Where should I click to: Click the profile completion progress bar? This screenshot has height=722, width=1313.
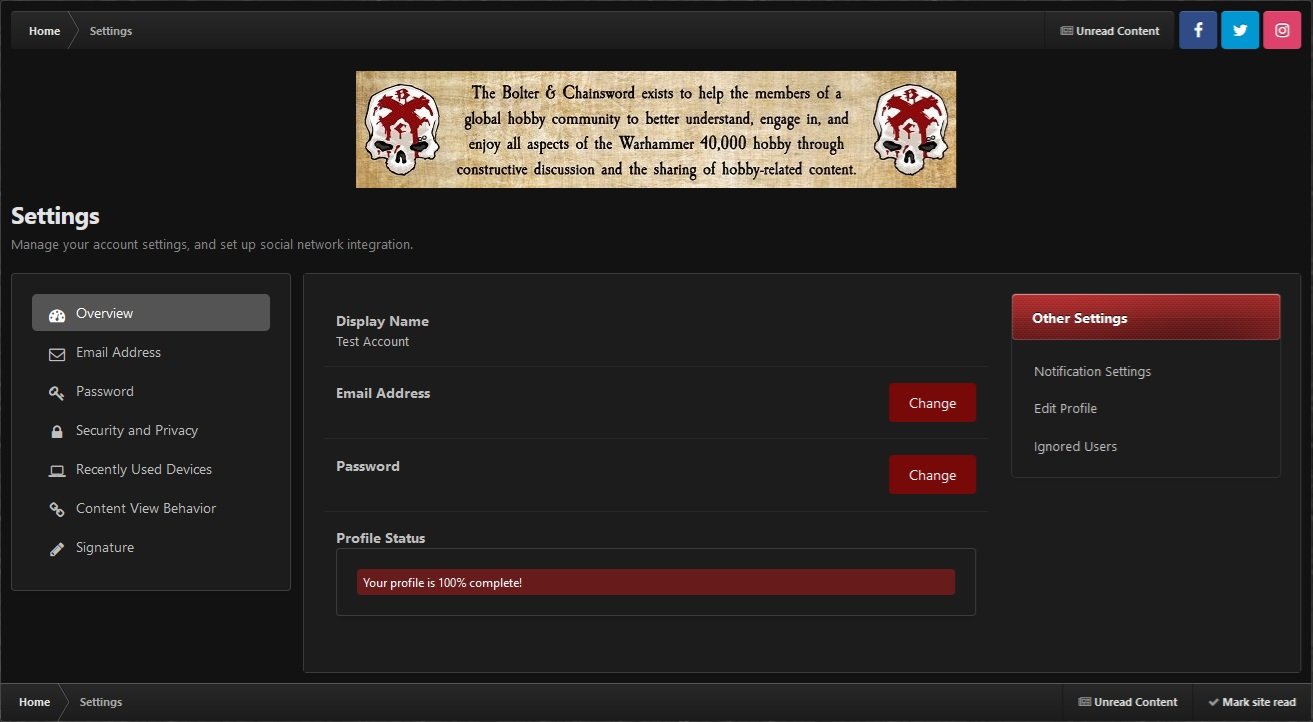tap(656, 582)
